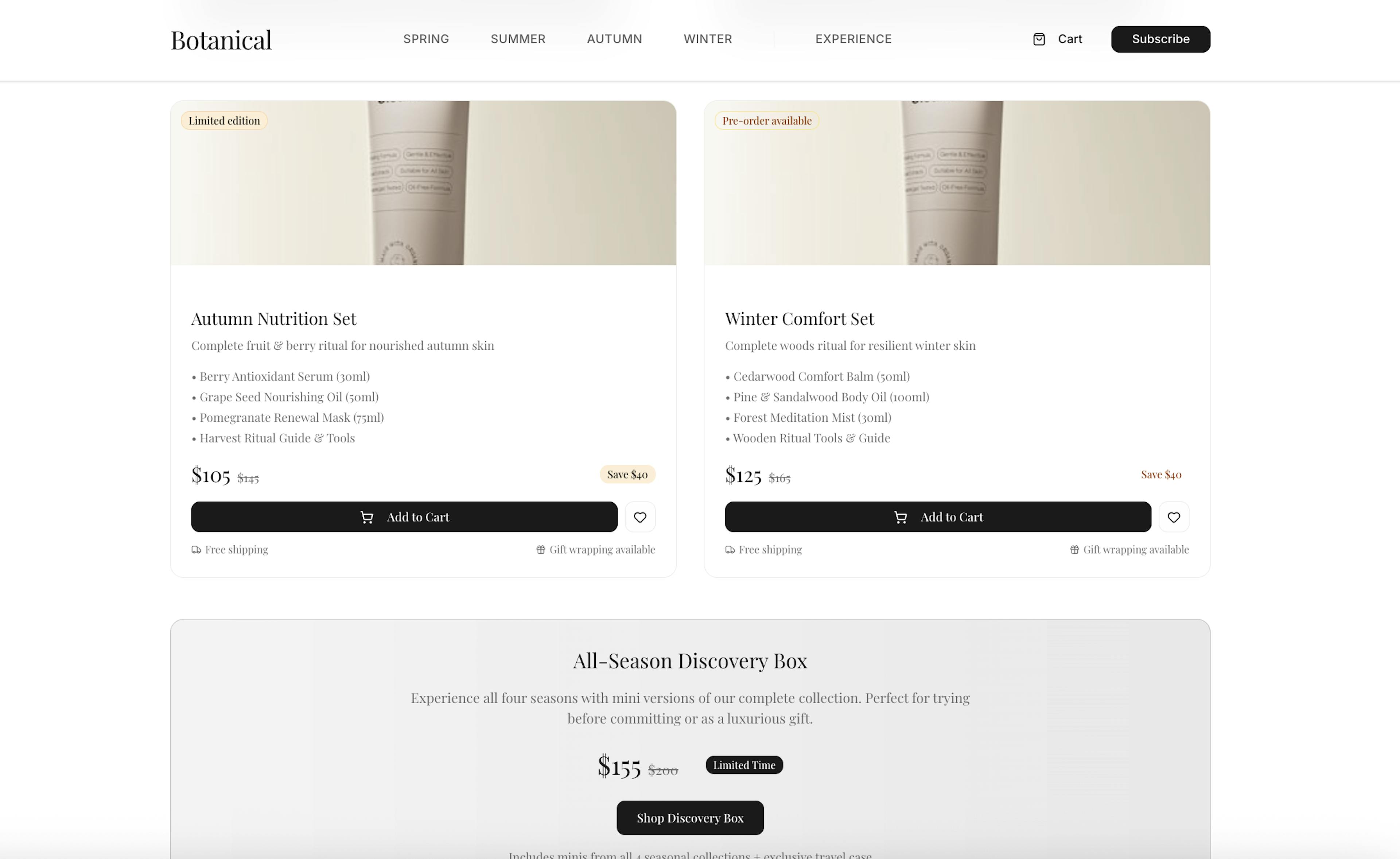The image size is (1400, 859).
Task: Favorite Winter Comfort Set with heart icon
Action: [1173, 517]
